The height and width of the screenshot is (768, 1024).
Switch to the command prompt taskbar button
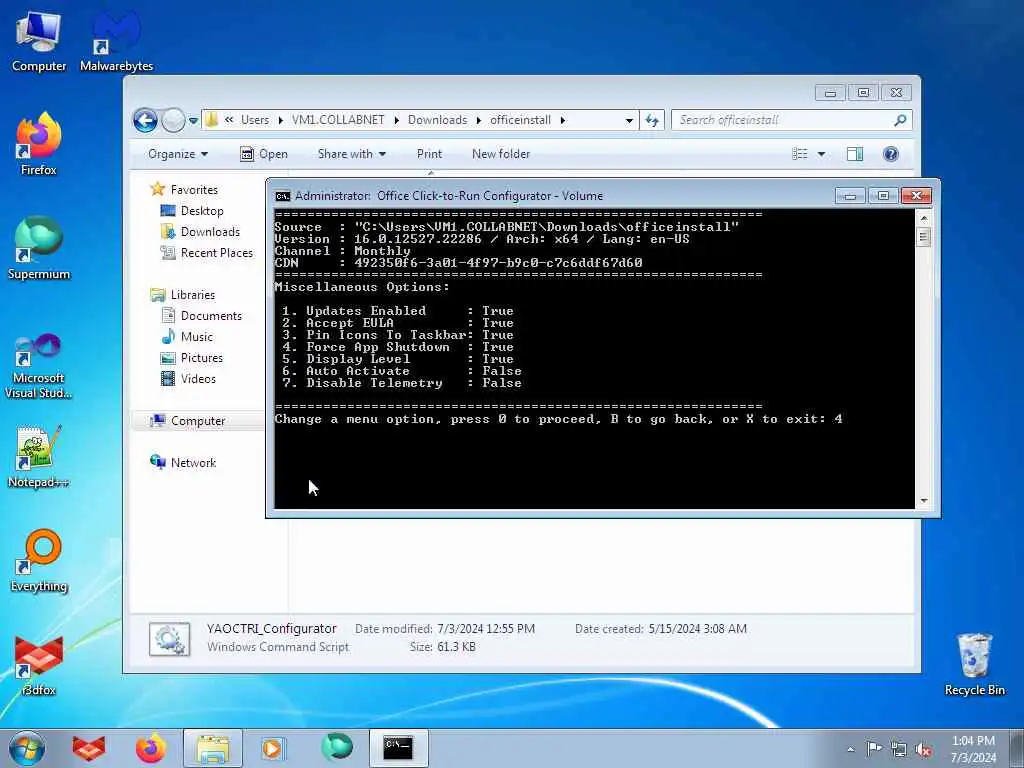pos(398,748)
